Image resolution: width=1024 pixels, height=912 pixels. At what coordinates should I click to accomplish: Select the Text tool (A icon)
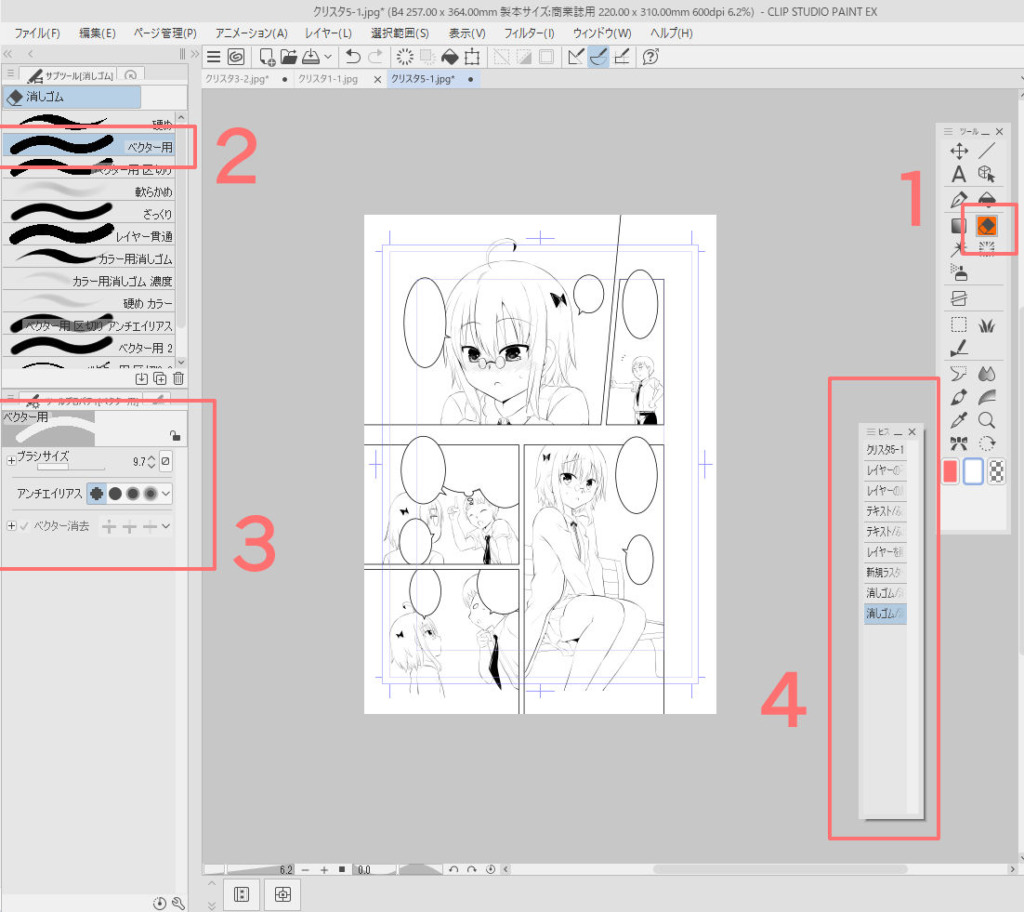(959, 174)
